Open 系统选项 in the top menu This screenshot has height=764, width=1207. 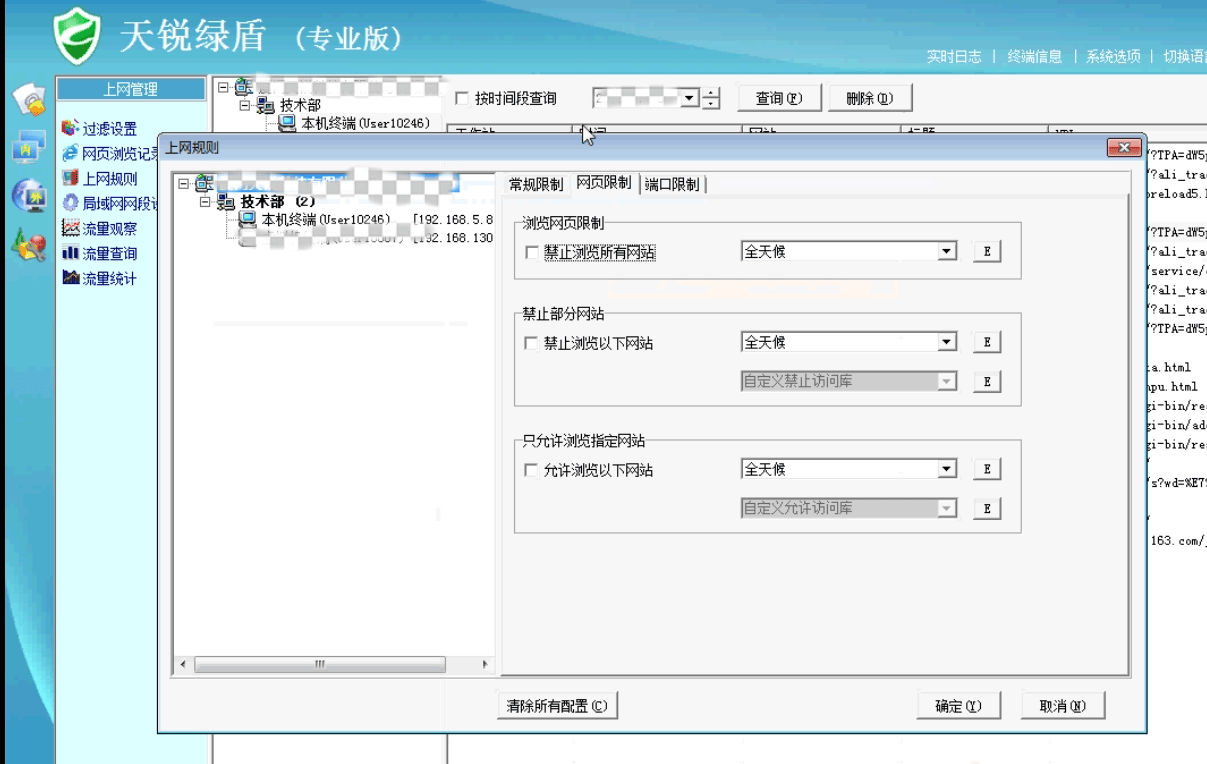1114,56
